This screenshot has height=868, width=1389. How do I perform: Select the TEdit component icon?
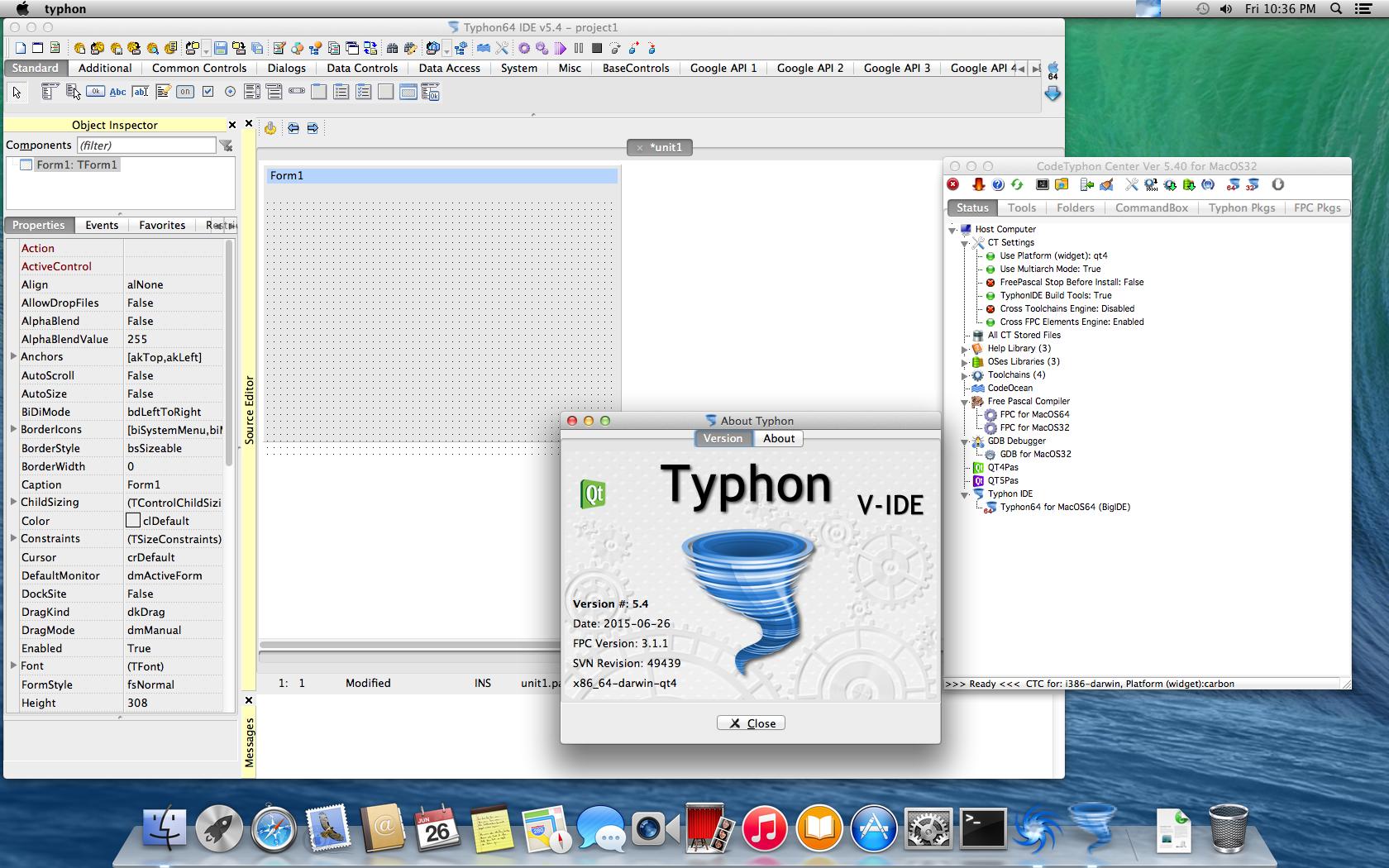click(x=141, y=92)
